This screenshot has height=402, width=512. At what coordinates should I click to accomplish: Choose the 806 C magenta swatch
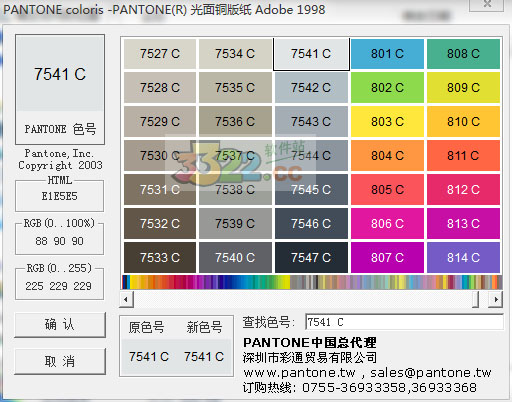point(387,224)
